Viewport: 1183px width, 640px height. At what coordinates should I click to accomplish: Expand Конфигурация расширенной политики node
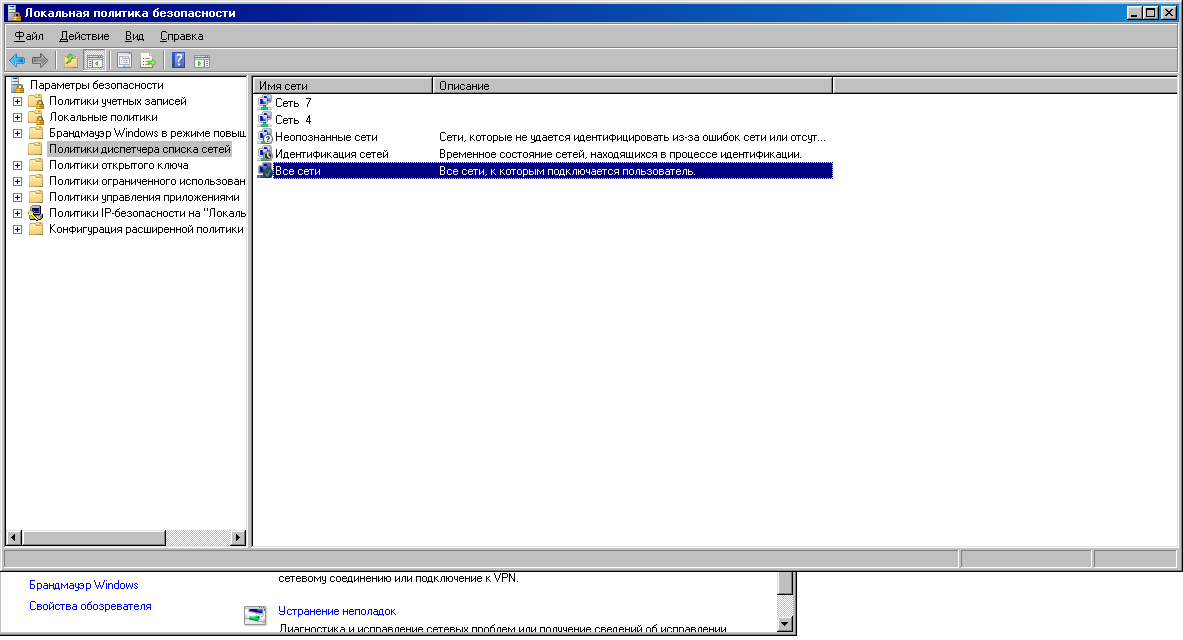pyautogui.click(x=17, y=229)
